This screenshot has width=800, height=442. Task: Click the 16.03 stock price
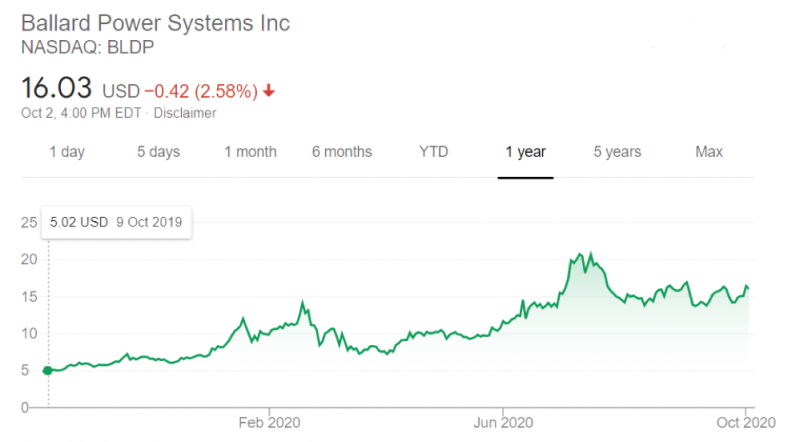tap(55, 89)
